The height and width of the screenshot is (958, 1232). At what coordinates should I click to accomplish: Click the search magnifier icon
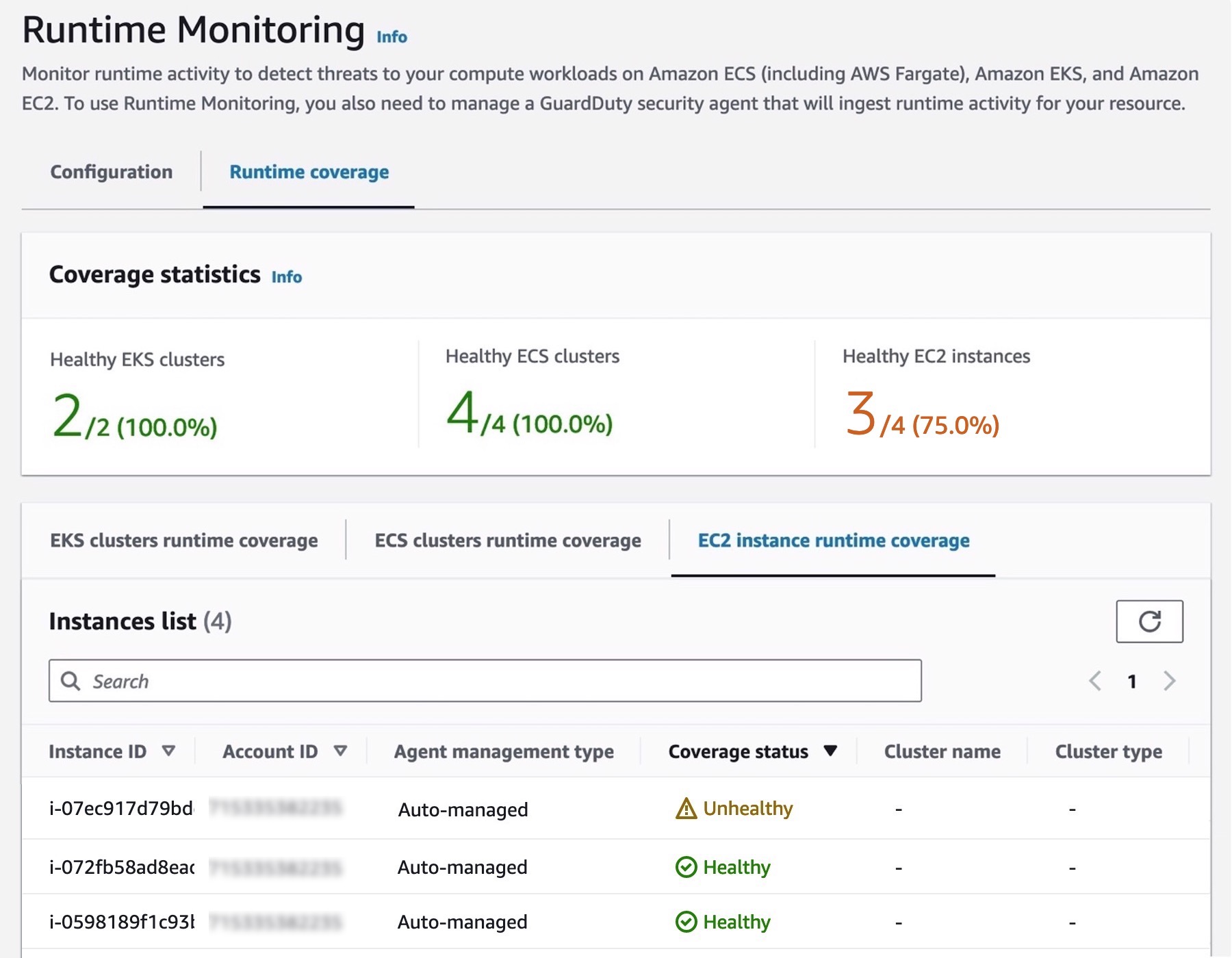click(x=70, y=681)
